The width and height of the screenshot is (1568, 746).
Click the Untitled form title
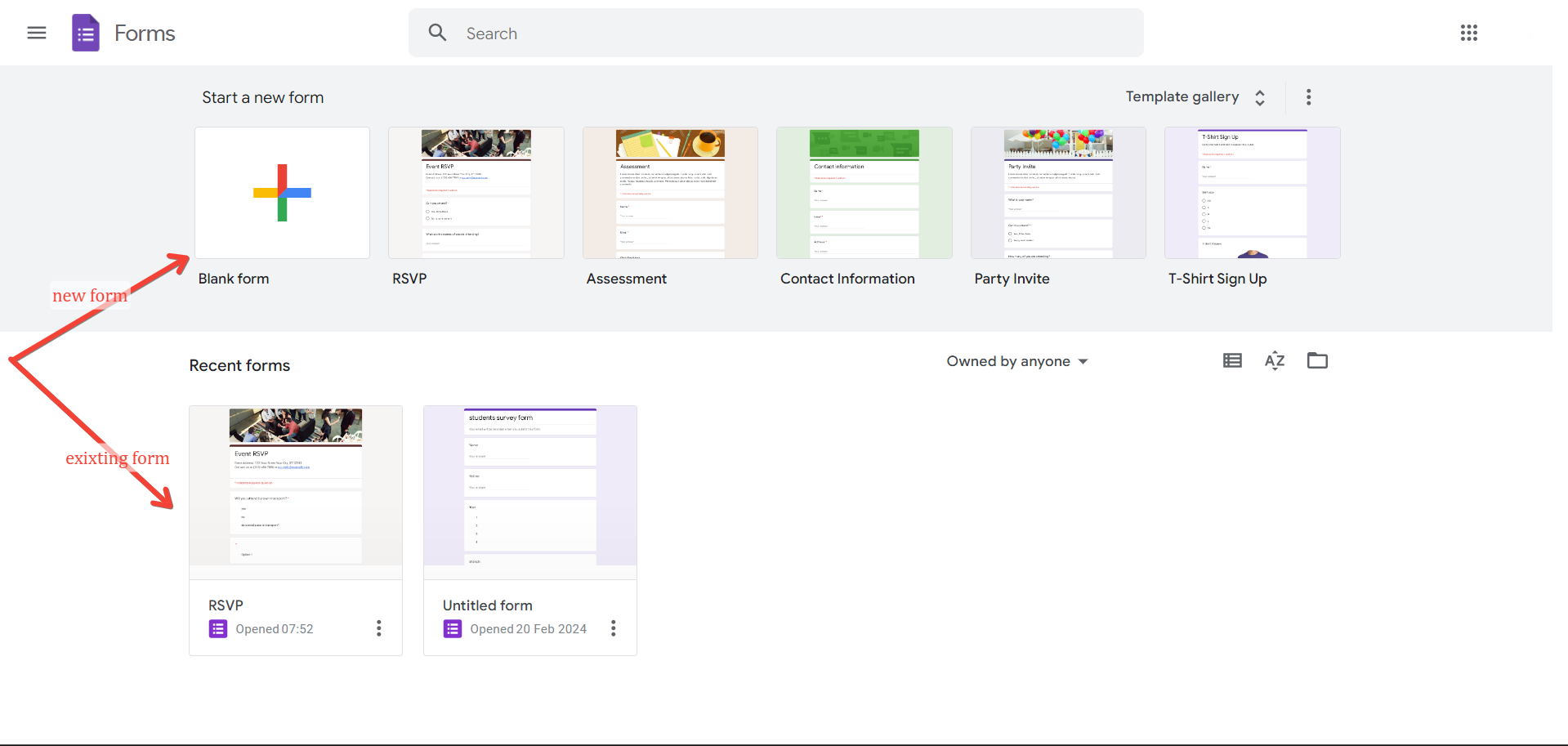[x=488, y=605]
